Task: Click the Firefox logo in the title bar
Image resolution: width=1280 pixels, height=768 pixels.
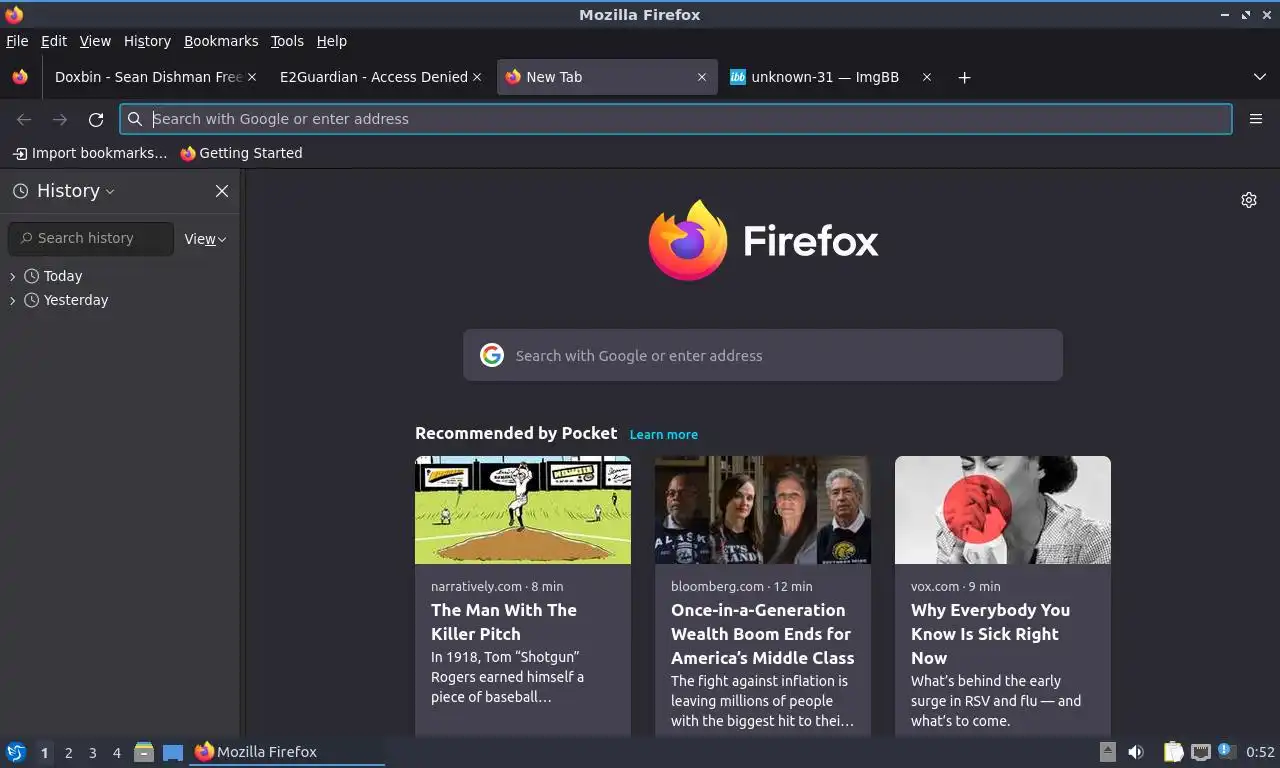Action: click(13, 14)
